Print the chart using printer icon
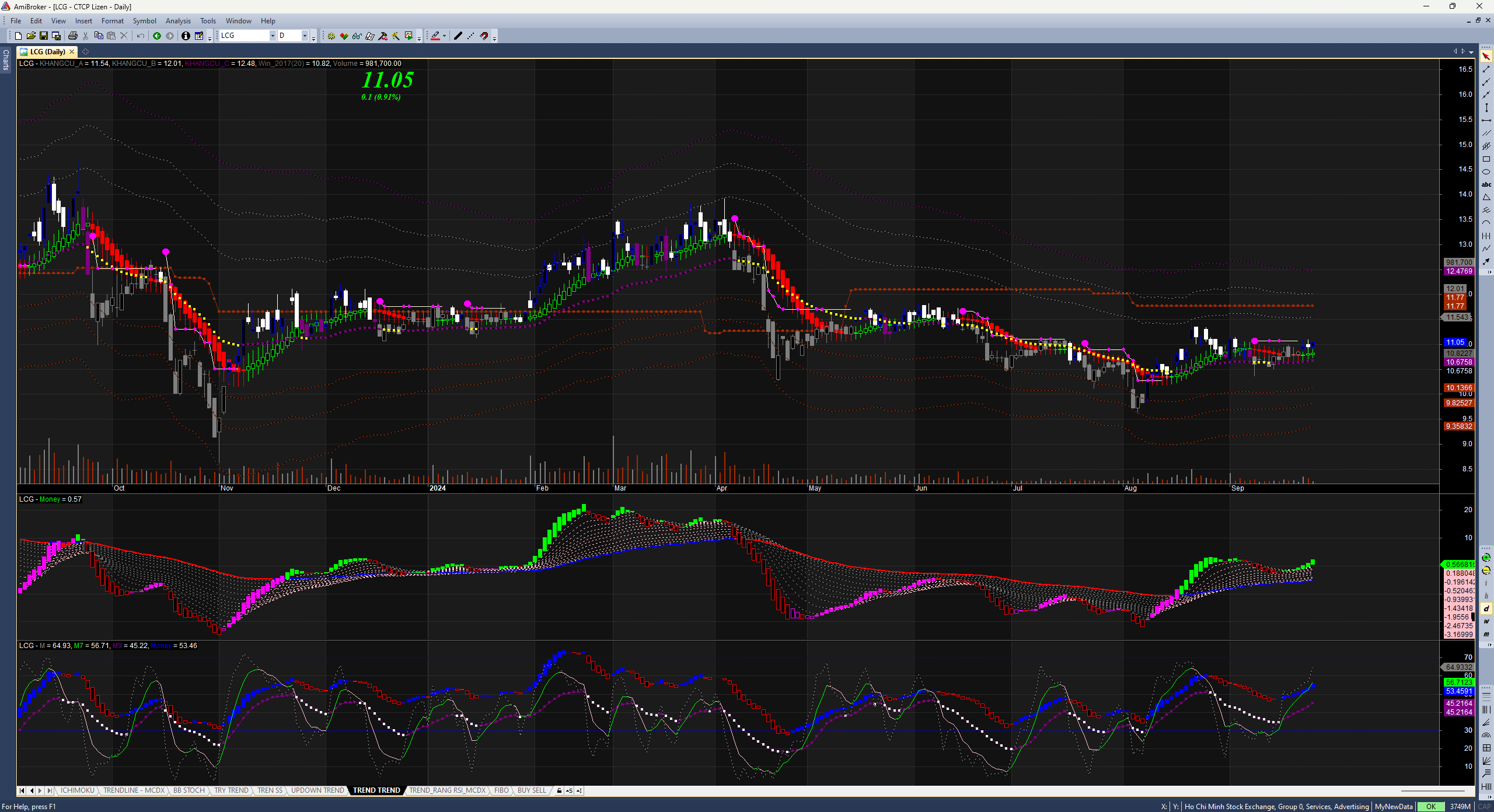The image size is (1494, 812). click(72, 36)
